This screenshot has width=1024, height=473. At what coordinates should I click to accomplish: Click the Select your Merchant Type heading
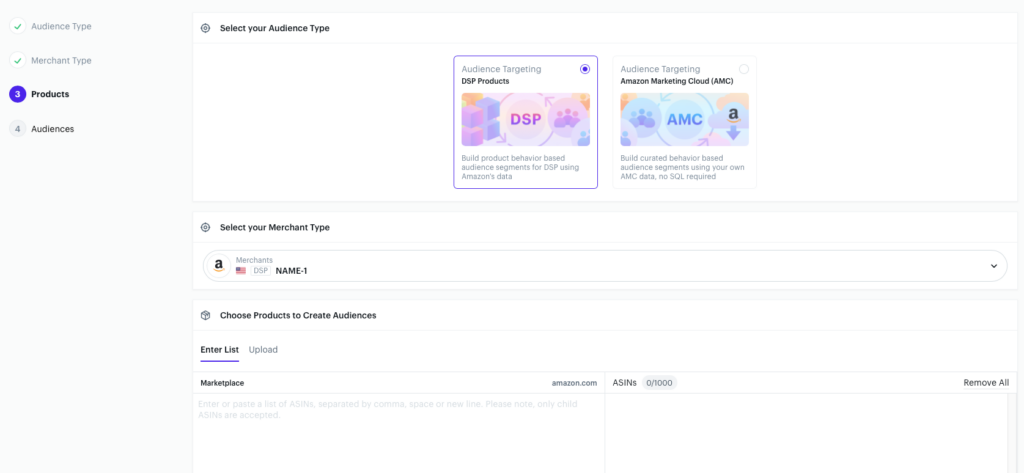[x=274, y=227]
